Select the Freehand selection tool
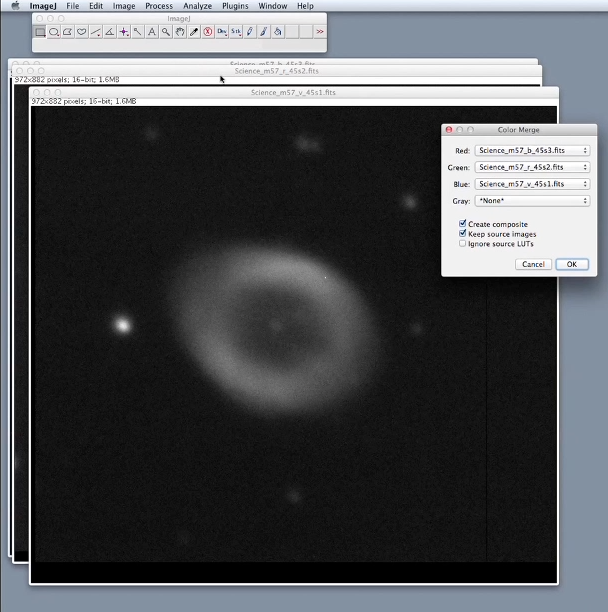This screenshot has width=608, height=612. [82, 32]
